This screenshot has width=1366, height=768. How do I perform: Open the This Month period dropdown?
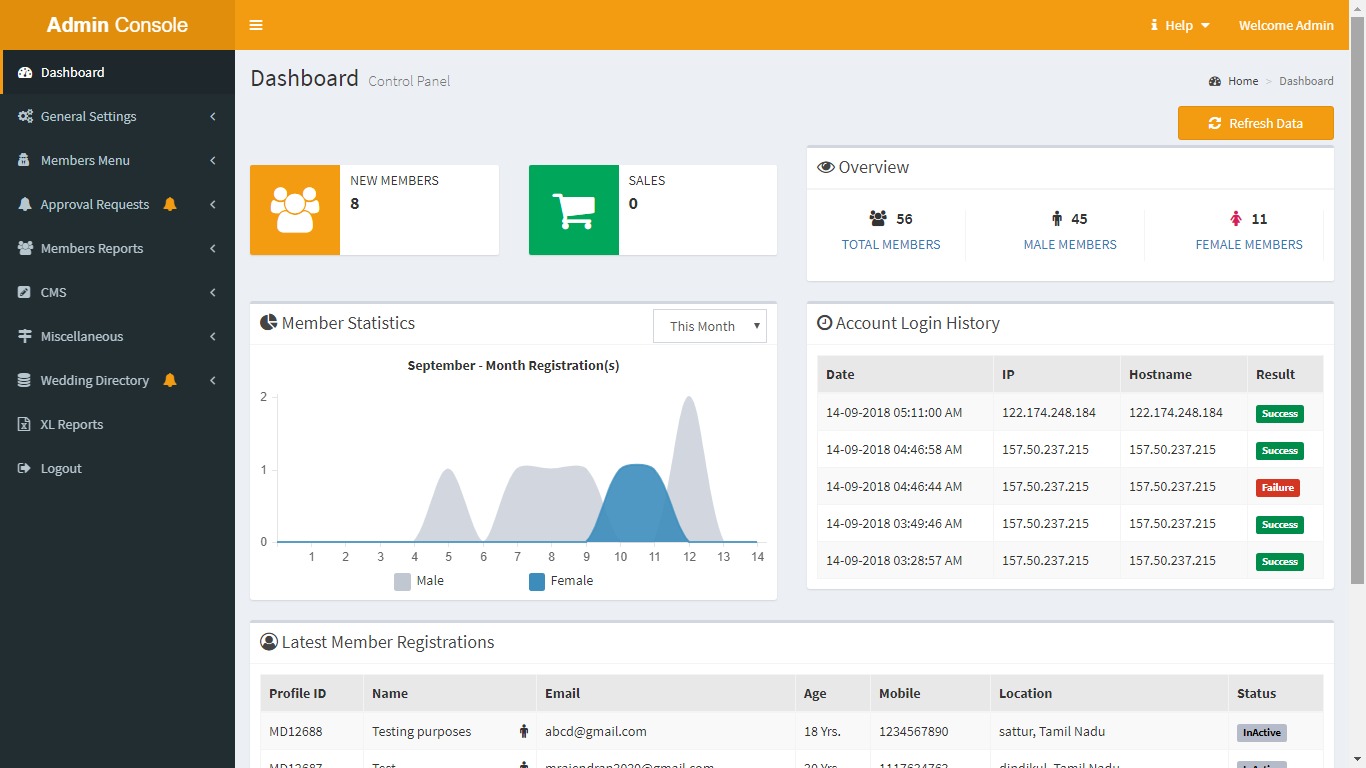point(709,326)
